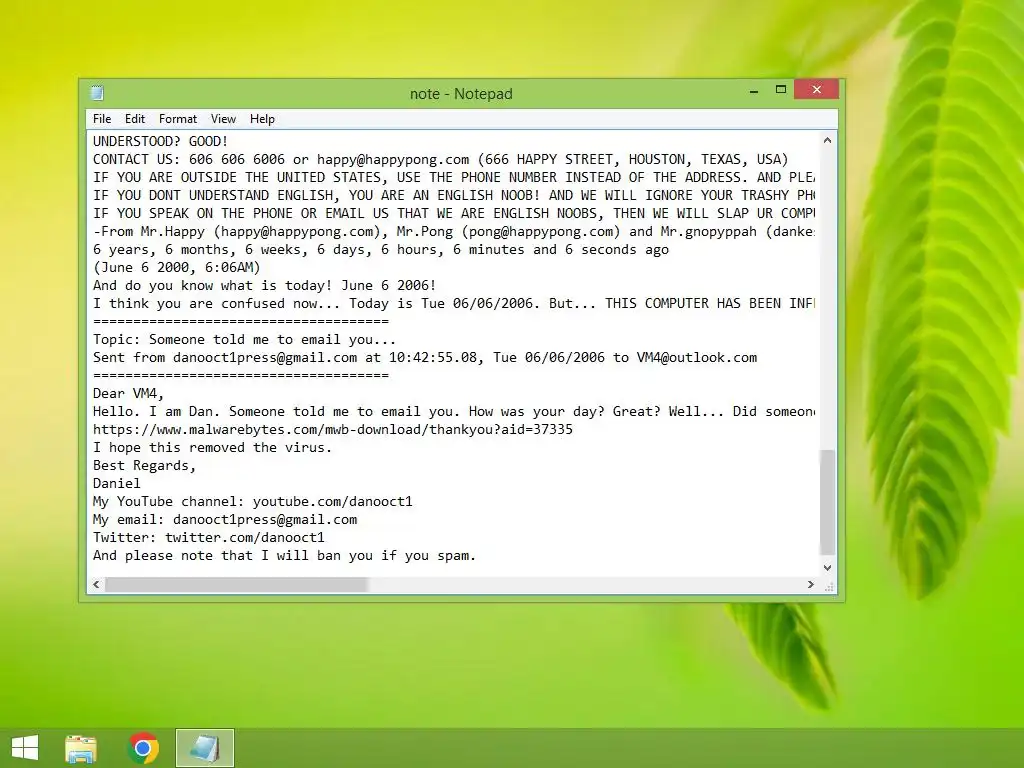Click 'IF YOU SPEAK ON THE PHONE' line
Screen dimensions: 1024x768
tap(453, 214)
